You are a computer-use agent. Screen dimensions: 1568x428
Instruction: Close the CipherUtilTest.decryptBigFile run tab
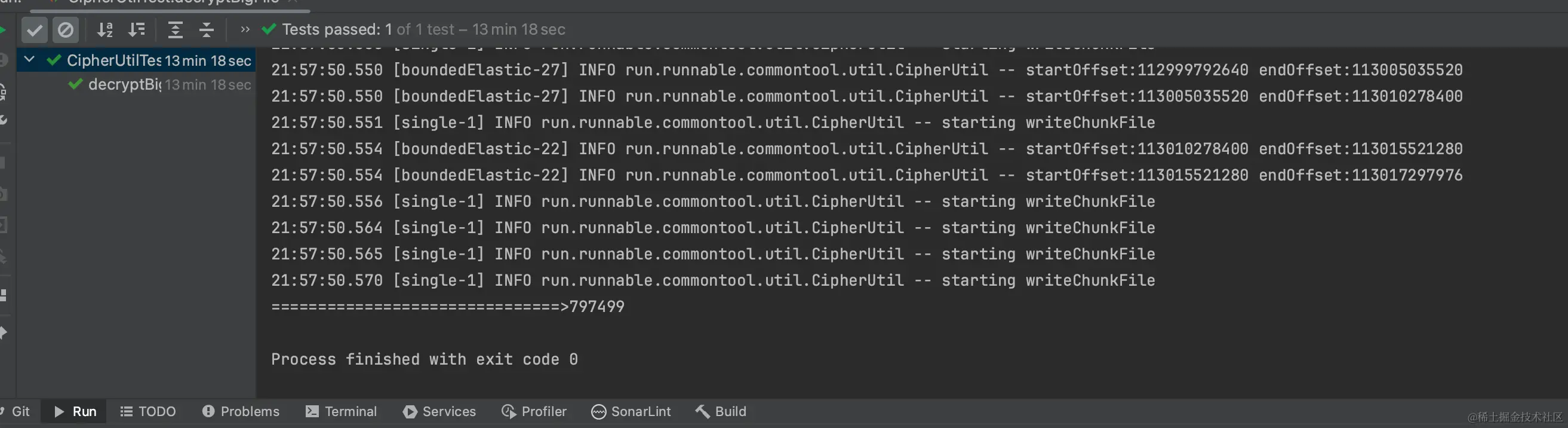pyautogui.click(x=293, y=1)
